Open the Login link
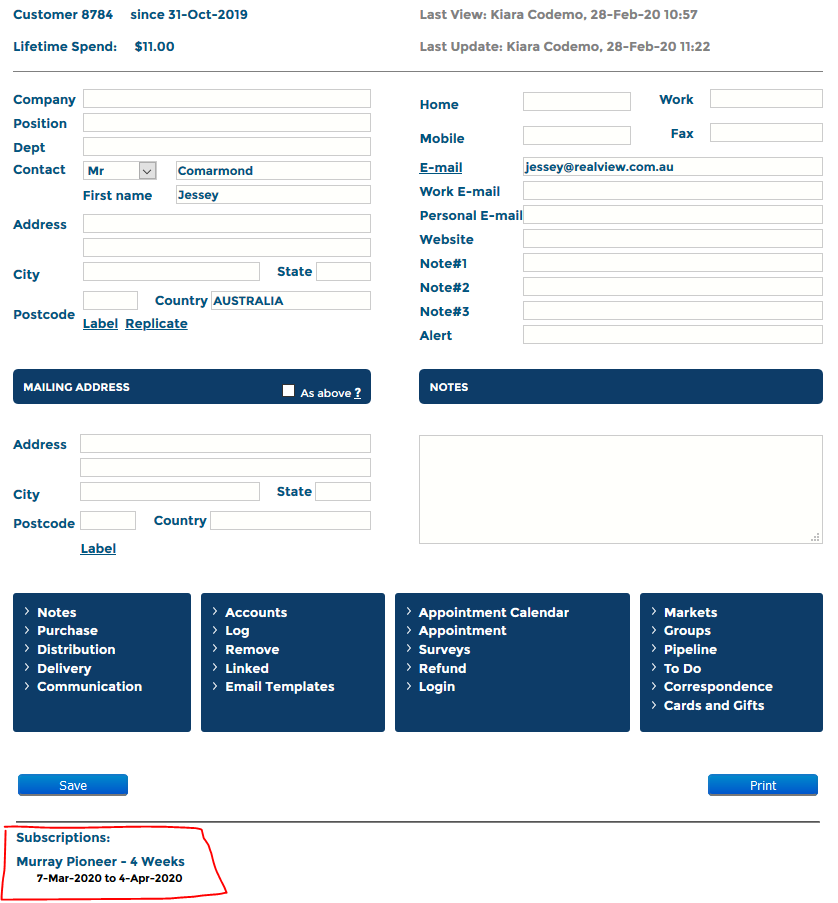Viewport: 838px width, 903px height. (437, 686)
